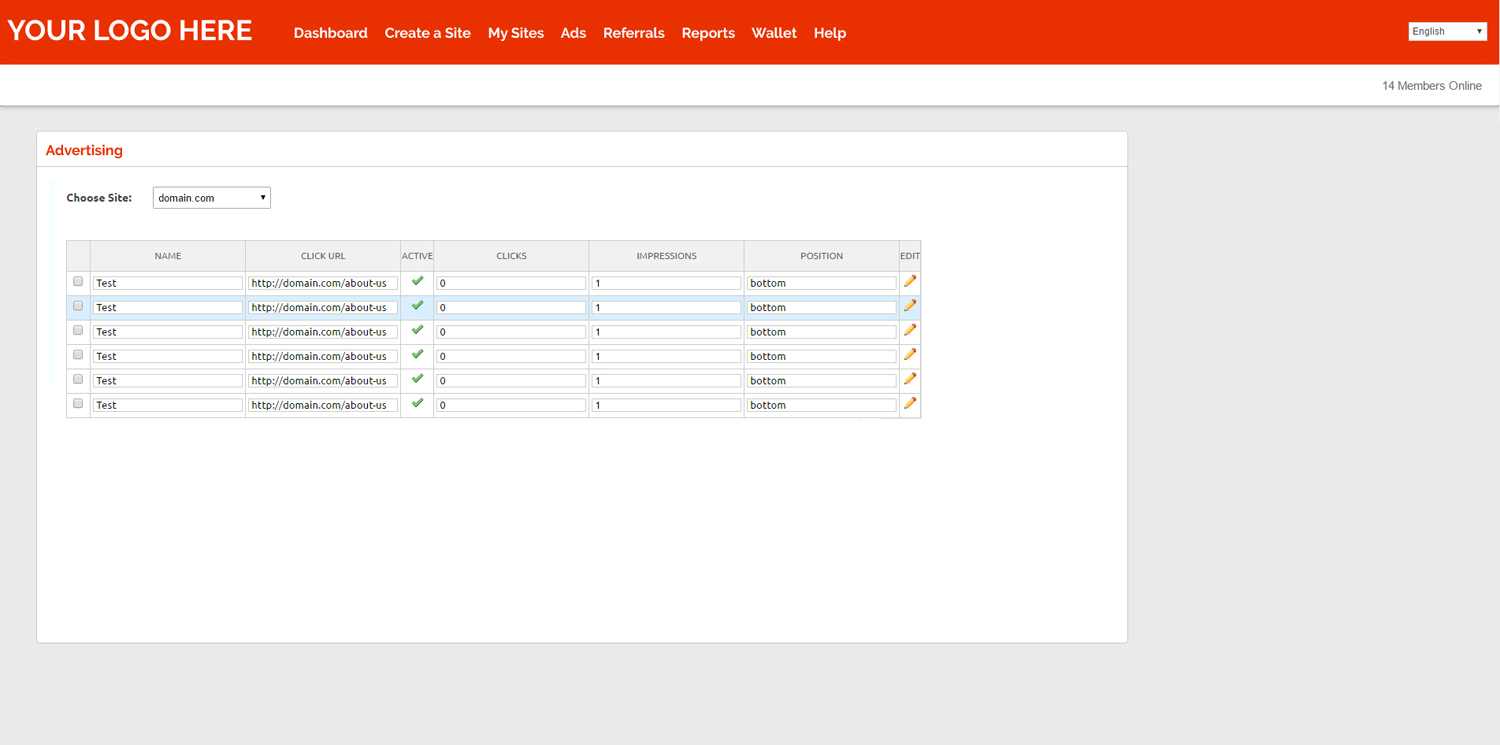This screenshot has height=745, width=1500.
Task: Click the ACTIVE column header
Action: (x=417, y=256)
